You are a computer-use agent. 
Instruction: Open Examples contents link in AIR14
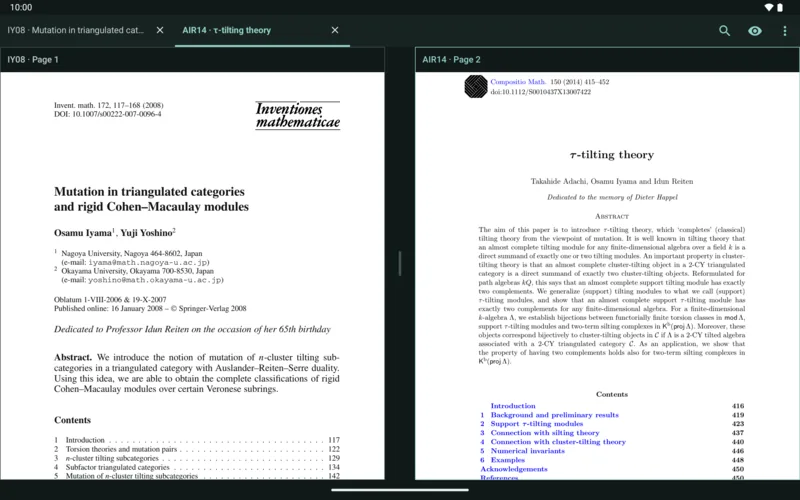(508, 460)
